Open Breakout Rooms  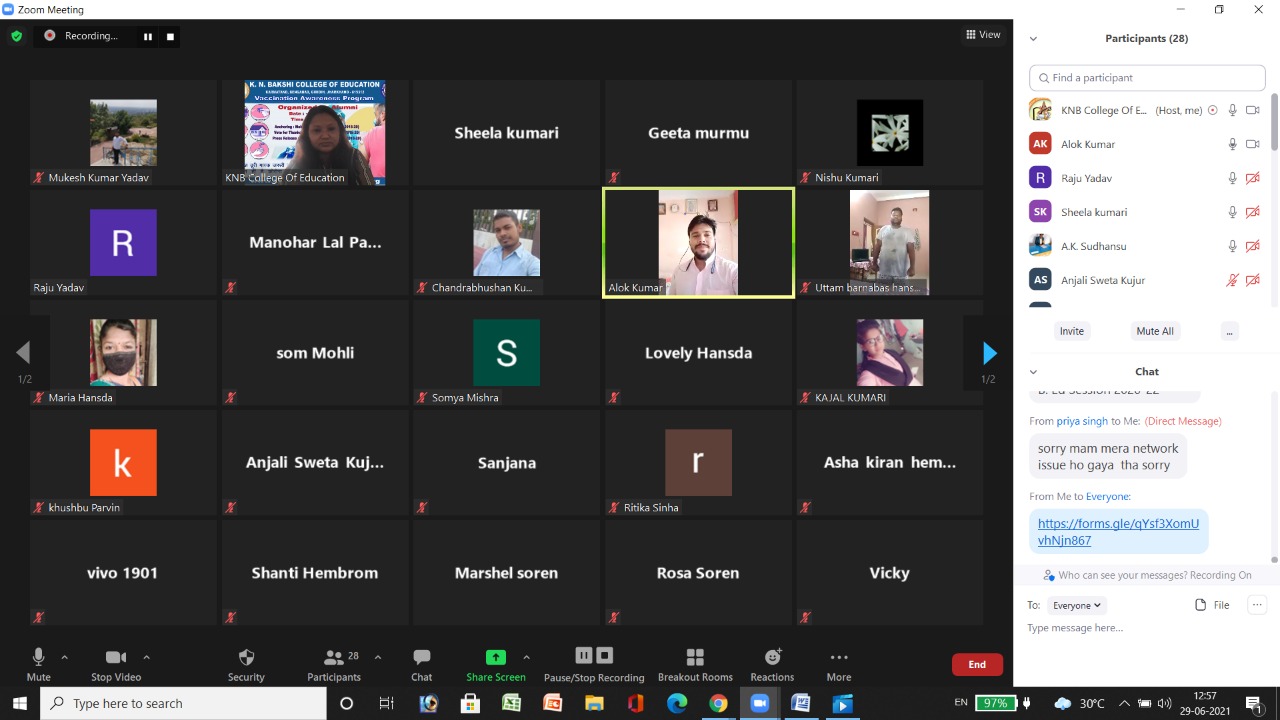click(x=695, y=664)
